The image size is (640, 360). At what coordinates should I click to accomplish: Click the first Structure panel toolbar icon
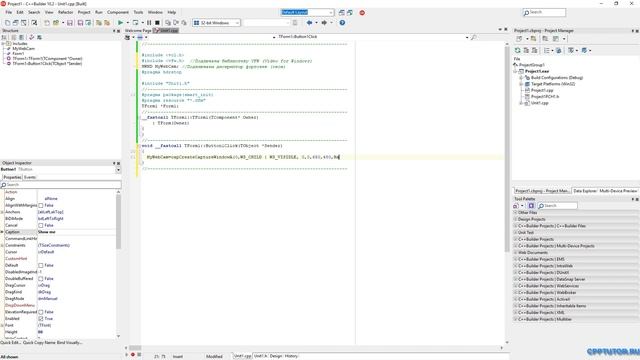[4, 37]
